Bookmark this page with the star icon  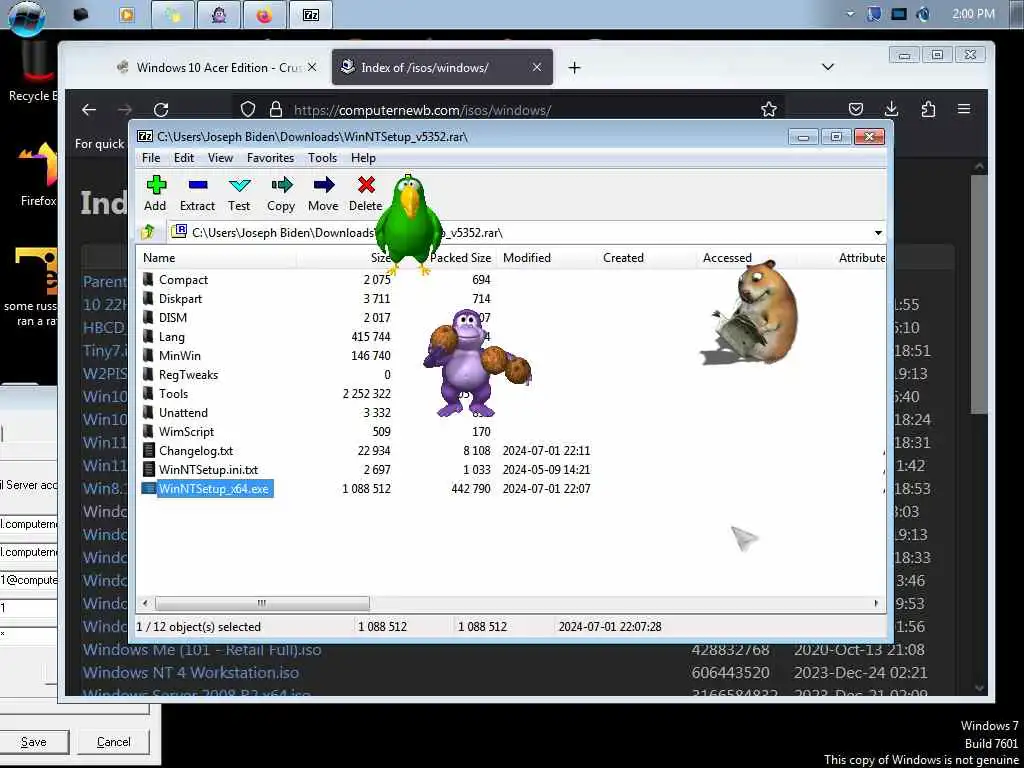[769, 110]
